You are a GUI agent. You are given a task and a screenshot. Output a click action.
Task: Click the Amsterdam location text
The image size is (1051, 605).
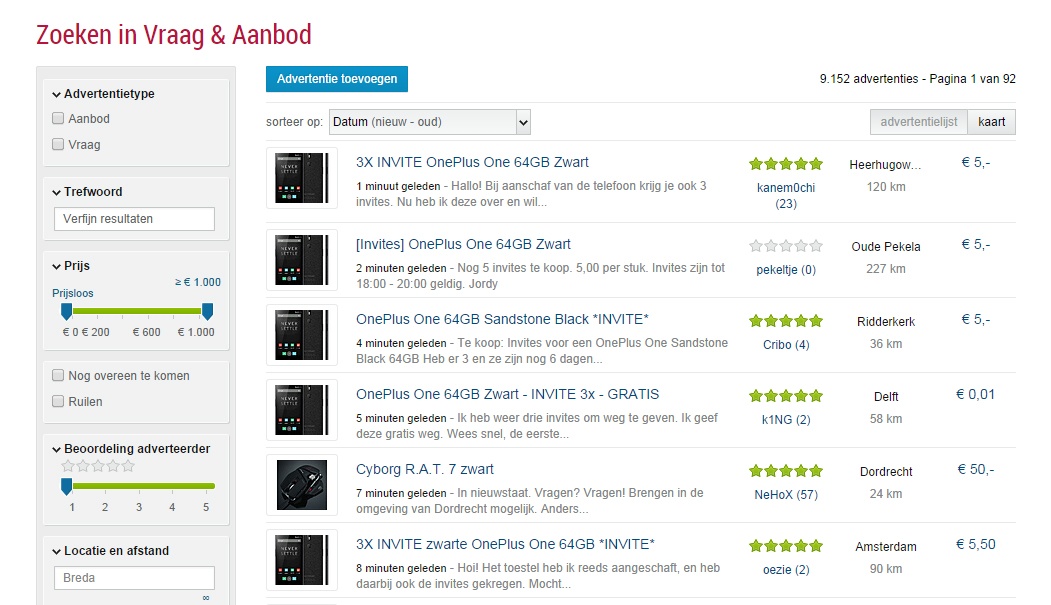885,547
